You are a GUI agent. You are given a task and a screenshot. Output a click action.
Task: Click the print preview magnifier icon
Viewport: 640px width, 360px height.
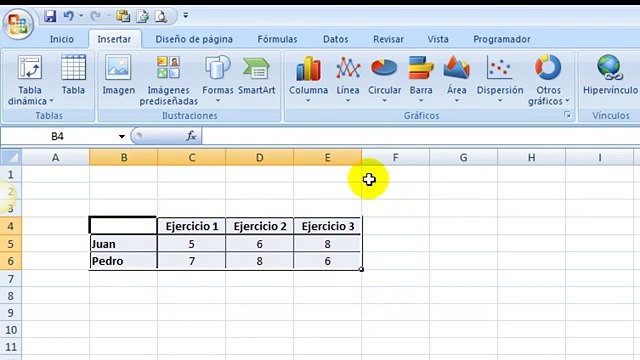161,16
